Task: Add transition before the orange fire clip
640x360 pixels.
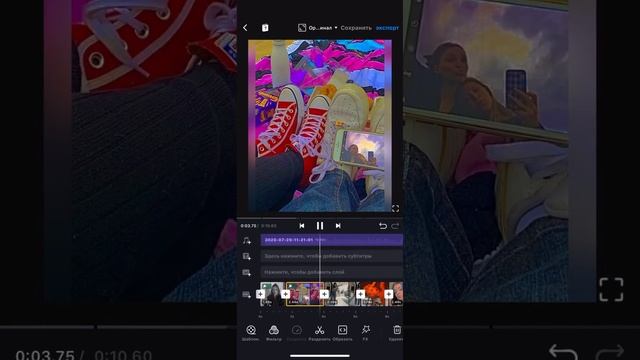Action: point(360,294)
